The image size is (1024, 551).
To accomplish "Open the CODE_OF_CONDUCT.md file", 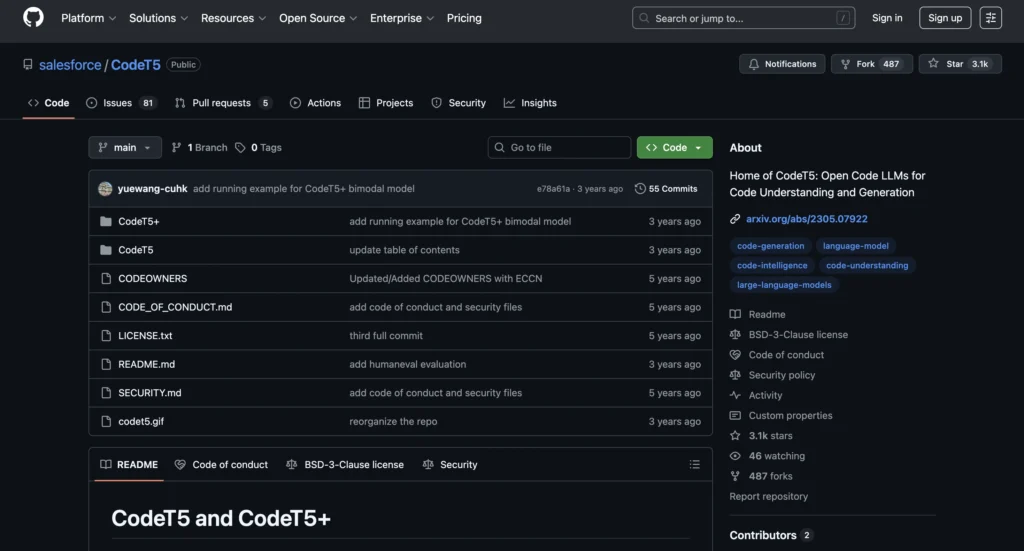I will pyautogui.click(x=175, y=307).
